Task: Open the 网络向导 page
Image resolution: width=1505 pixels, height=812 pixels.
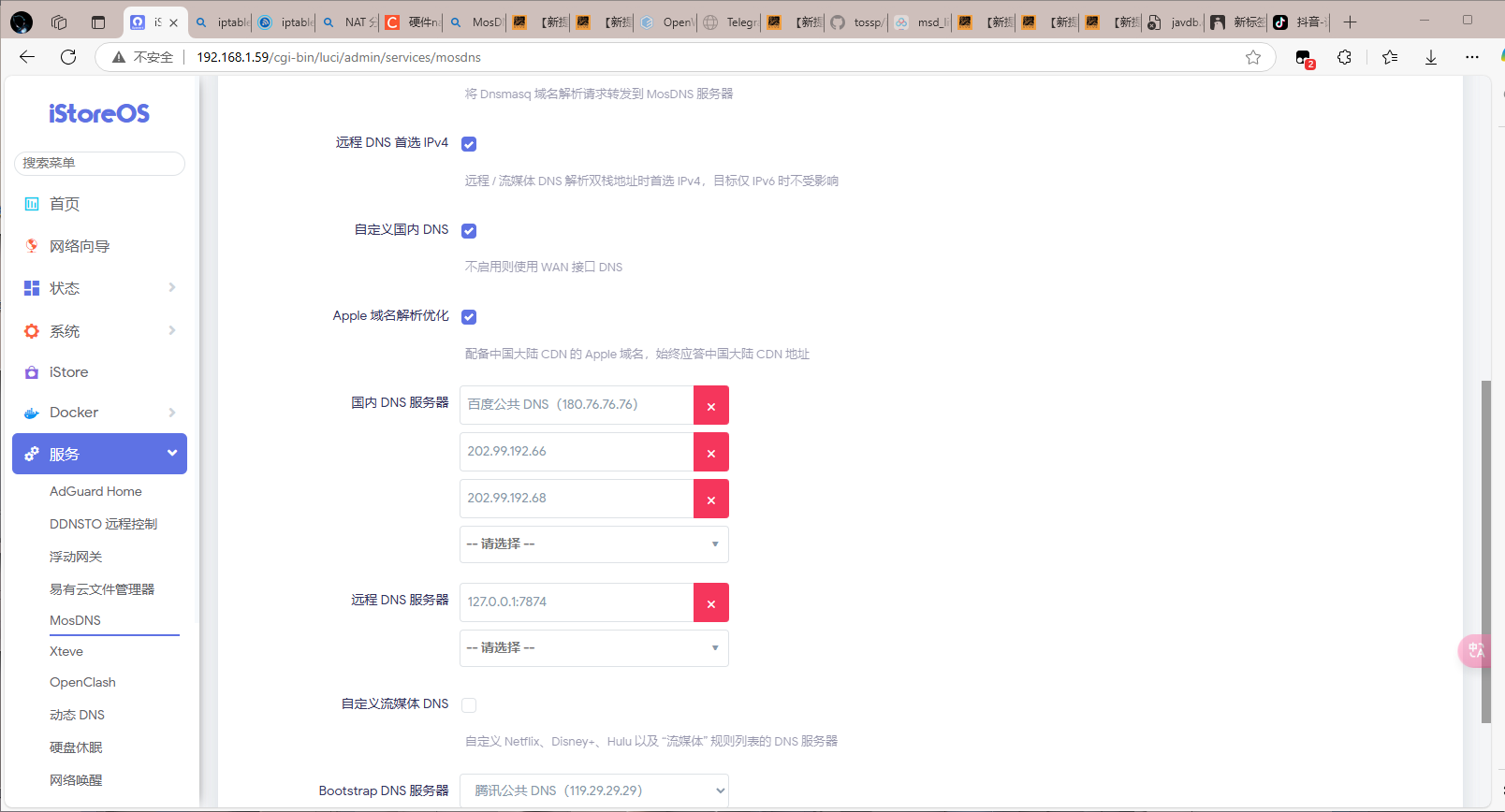Action: [x=80, y=246]
